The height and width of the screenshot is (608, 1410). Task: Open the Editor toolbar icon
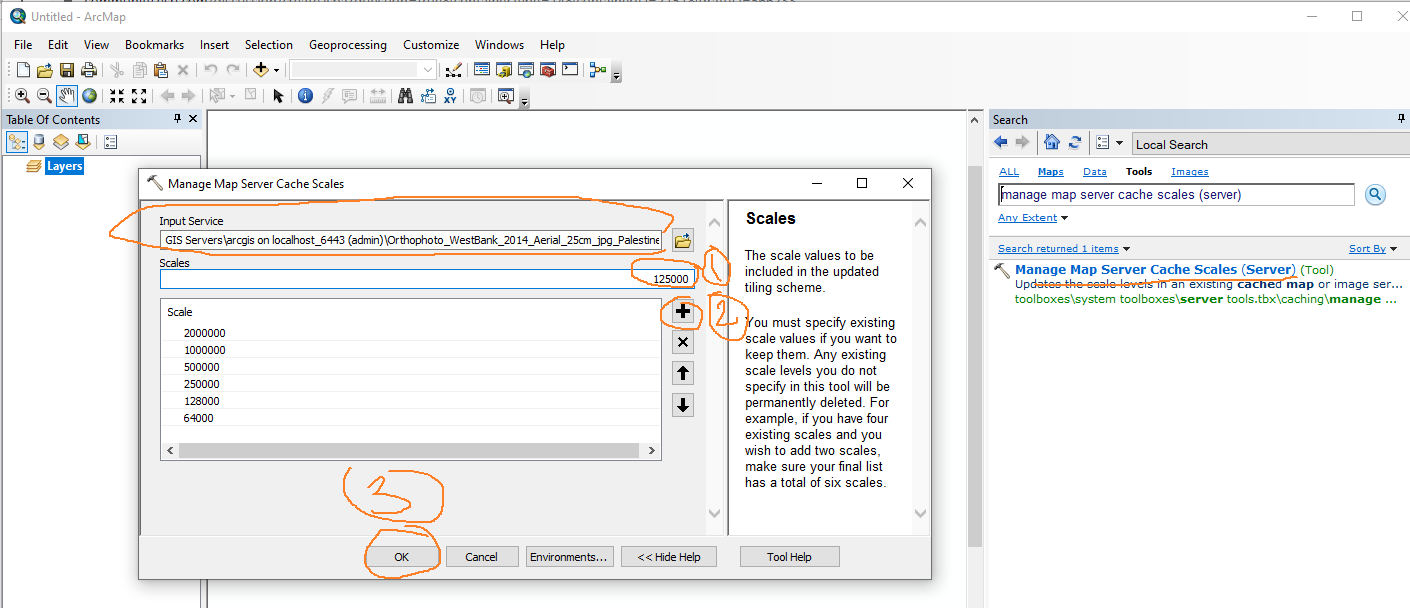(454, 70)
